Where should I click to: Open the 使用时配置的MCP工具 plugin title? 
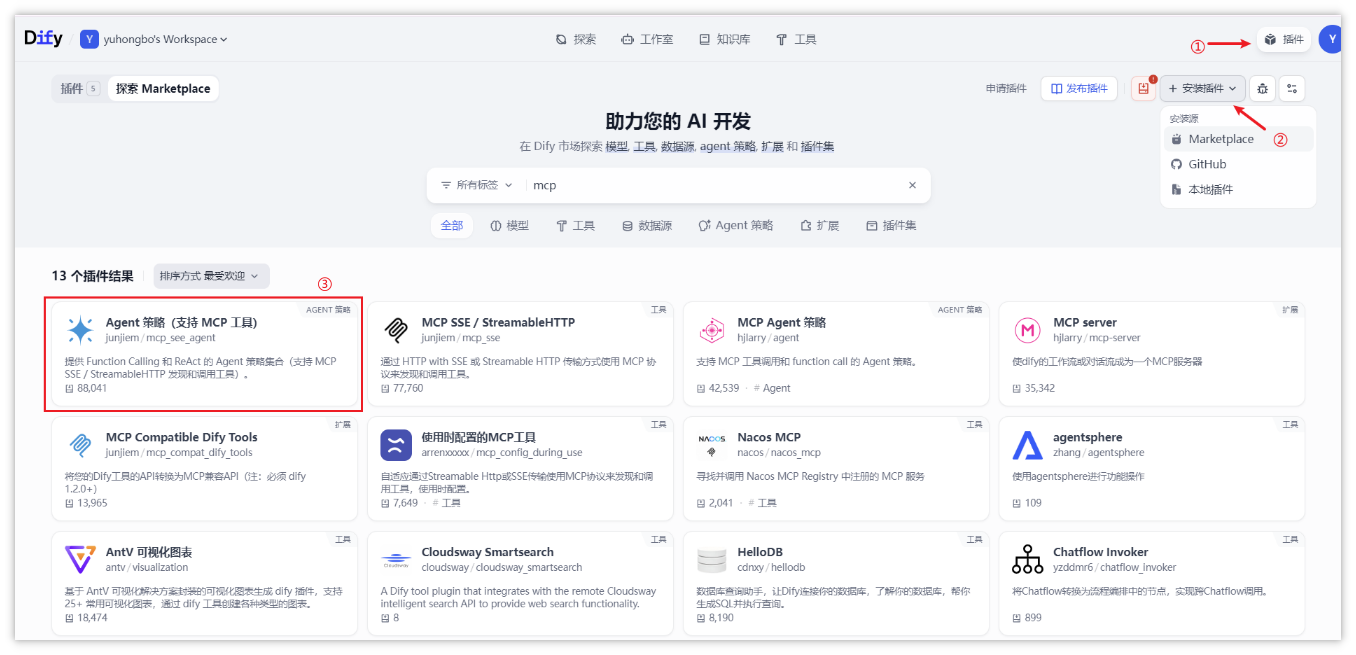479,437
